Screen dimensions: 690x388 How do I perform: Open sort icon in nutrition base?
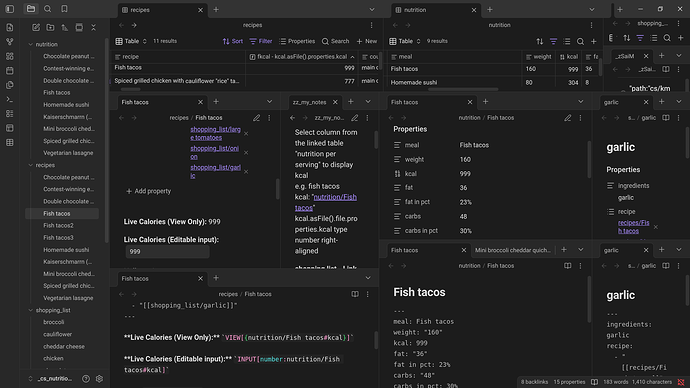(x=540, y=41)
